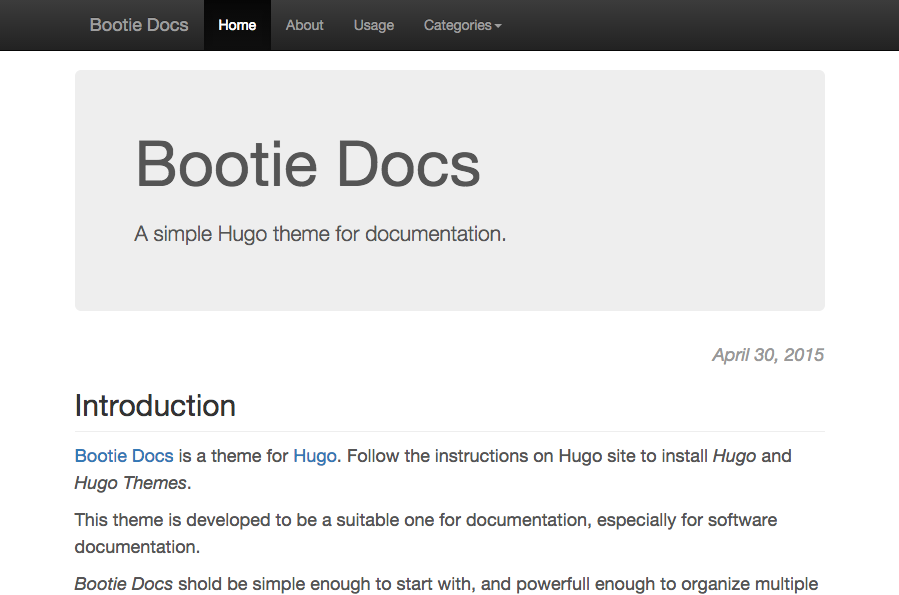Click the large Bootie Docs jumbotron heading
The image size is (899, 595).
[x=307, y=165]
